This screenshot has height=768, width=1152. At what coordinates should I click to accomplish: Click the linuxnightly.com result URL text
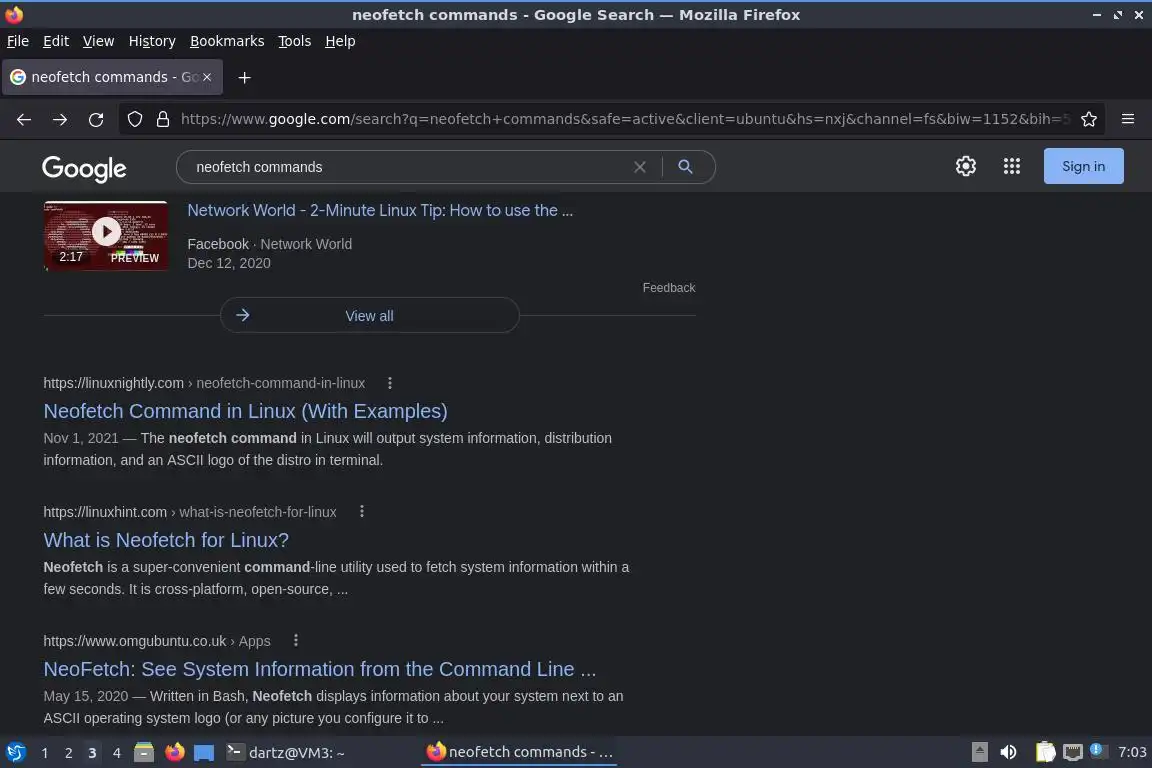point(204,383)
